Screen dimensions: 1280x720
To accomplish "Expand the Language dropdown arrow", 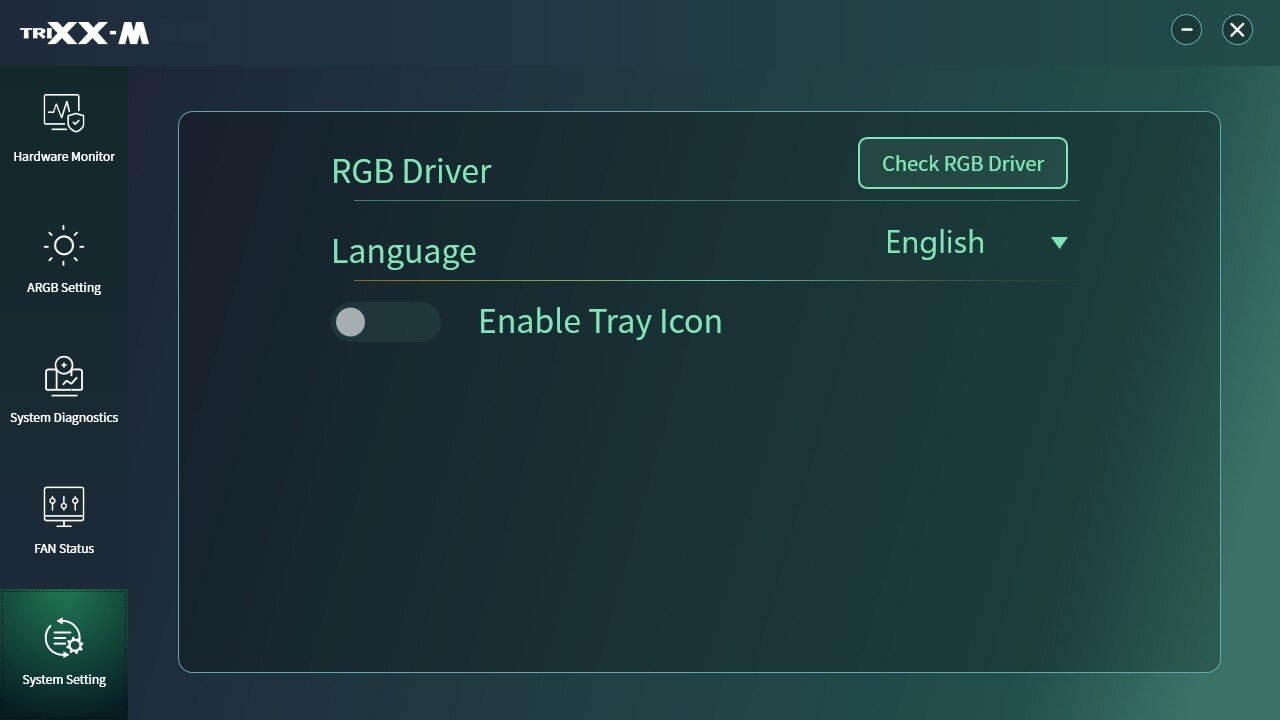I will 1059,243.
